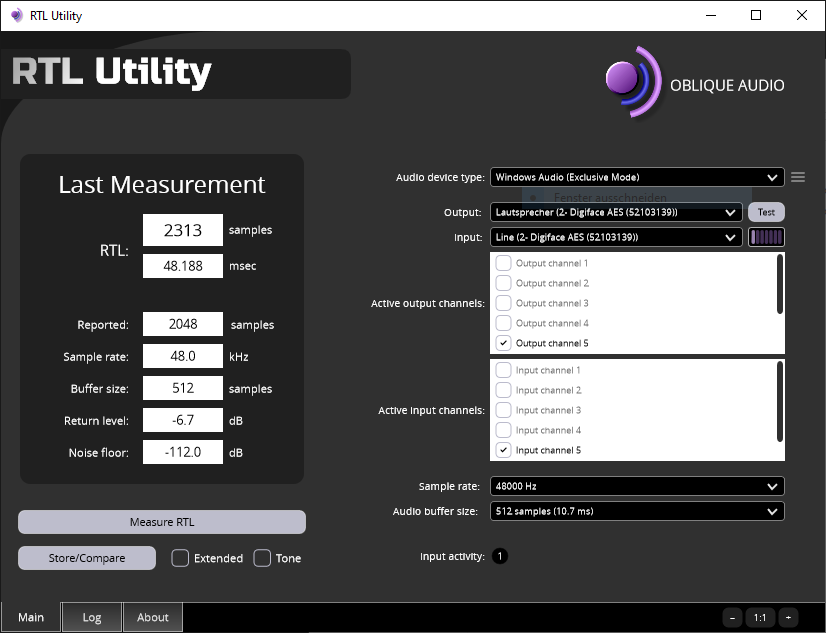Switch to the Log tab
This screenshot has height=633, width=826.
pos(92,617)
